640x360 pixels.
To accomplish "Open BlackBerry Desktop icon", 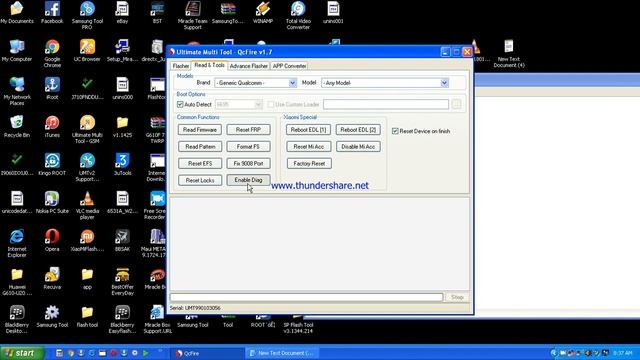I will 17,319.
